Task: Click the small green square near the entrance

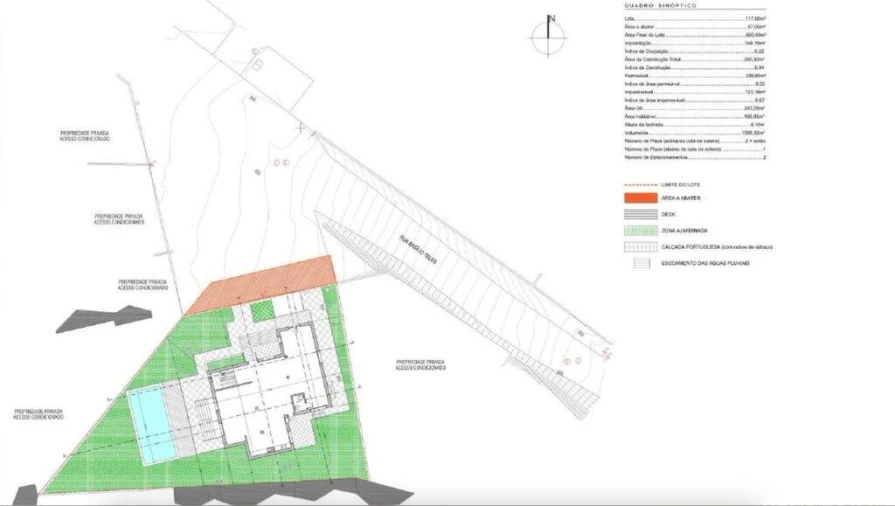Action: tap(263, 308)
